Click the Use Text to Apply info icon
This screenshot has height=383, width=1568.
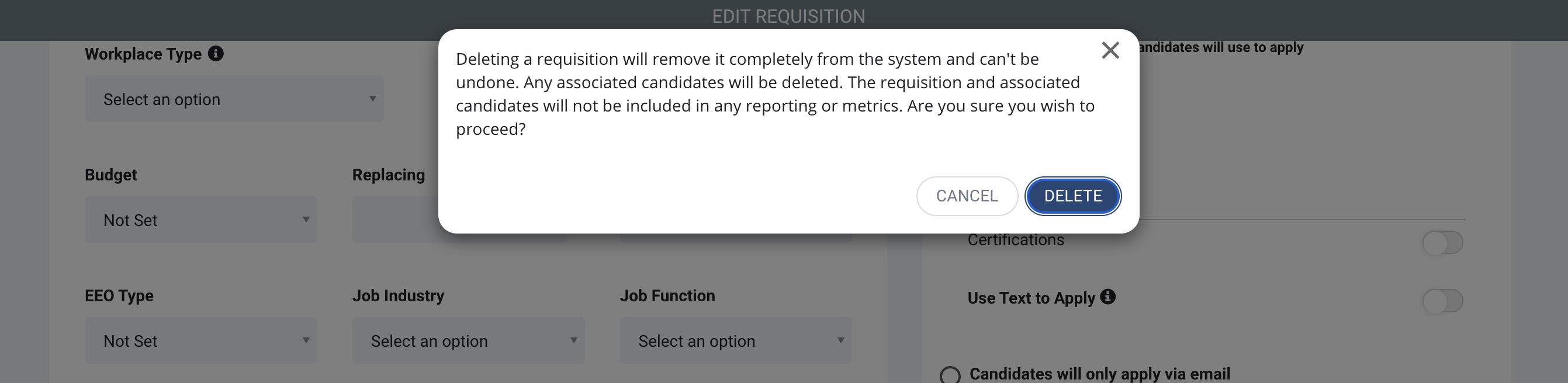(1108, 297)
